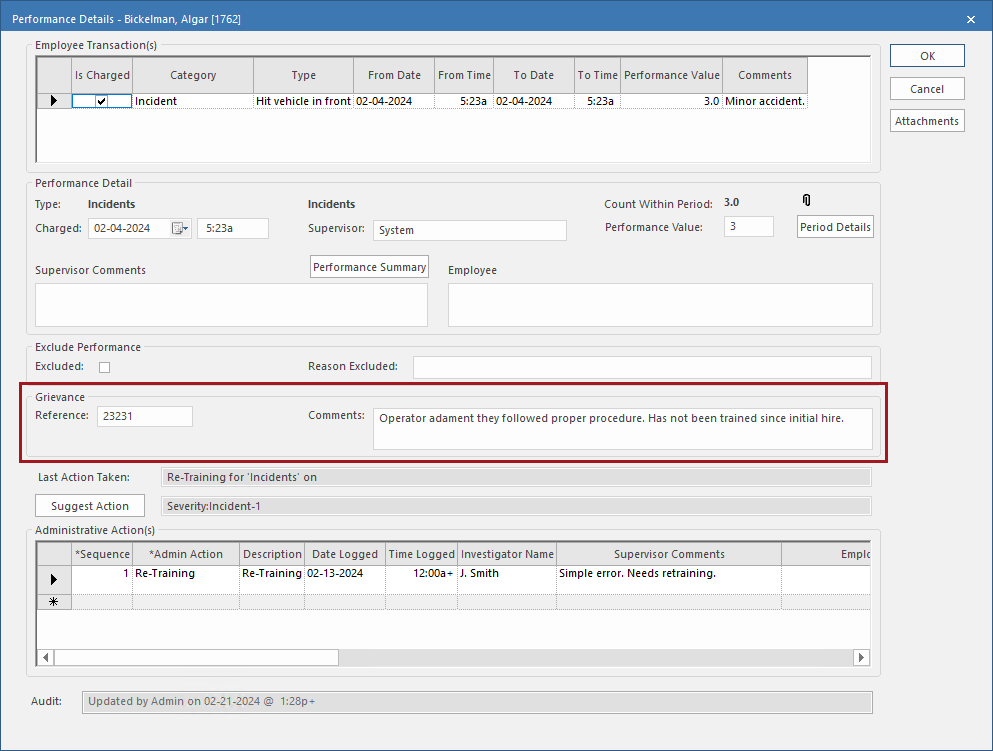Uncheck the Is Charged checkbox
Viewport: 993px width, 751px height.
(100, 100)
